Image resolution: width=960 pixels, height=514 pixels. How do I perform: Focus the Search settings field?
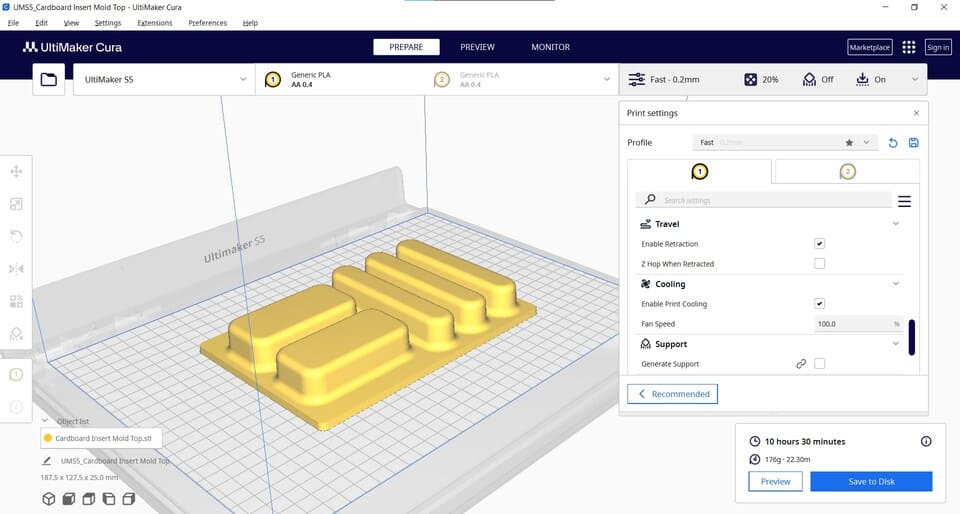pos(763,200)
